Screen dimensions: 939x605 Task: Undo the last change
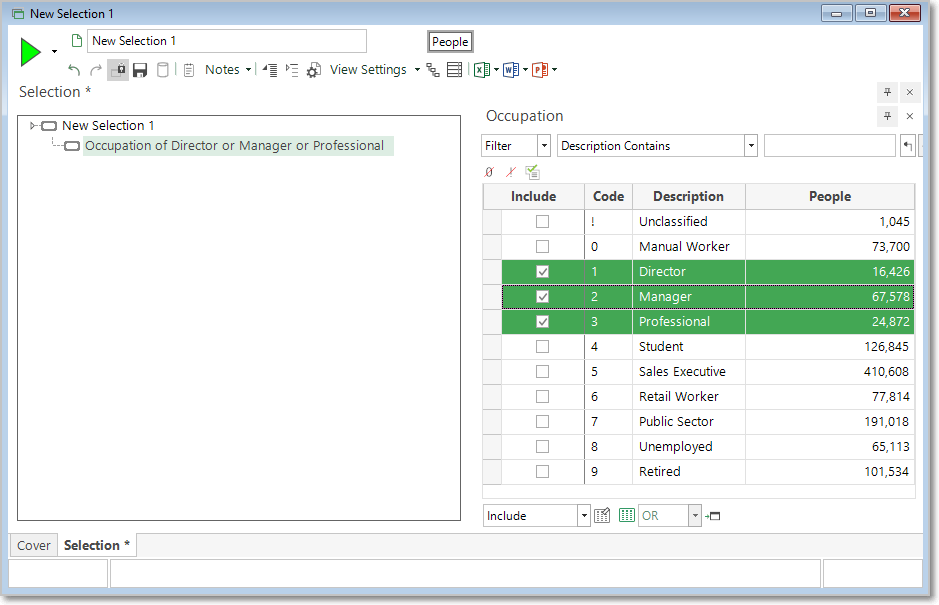(x=74, y=70)
